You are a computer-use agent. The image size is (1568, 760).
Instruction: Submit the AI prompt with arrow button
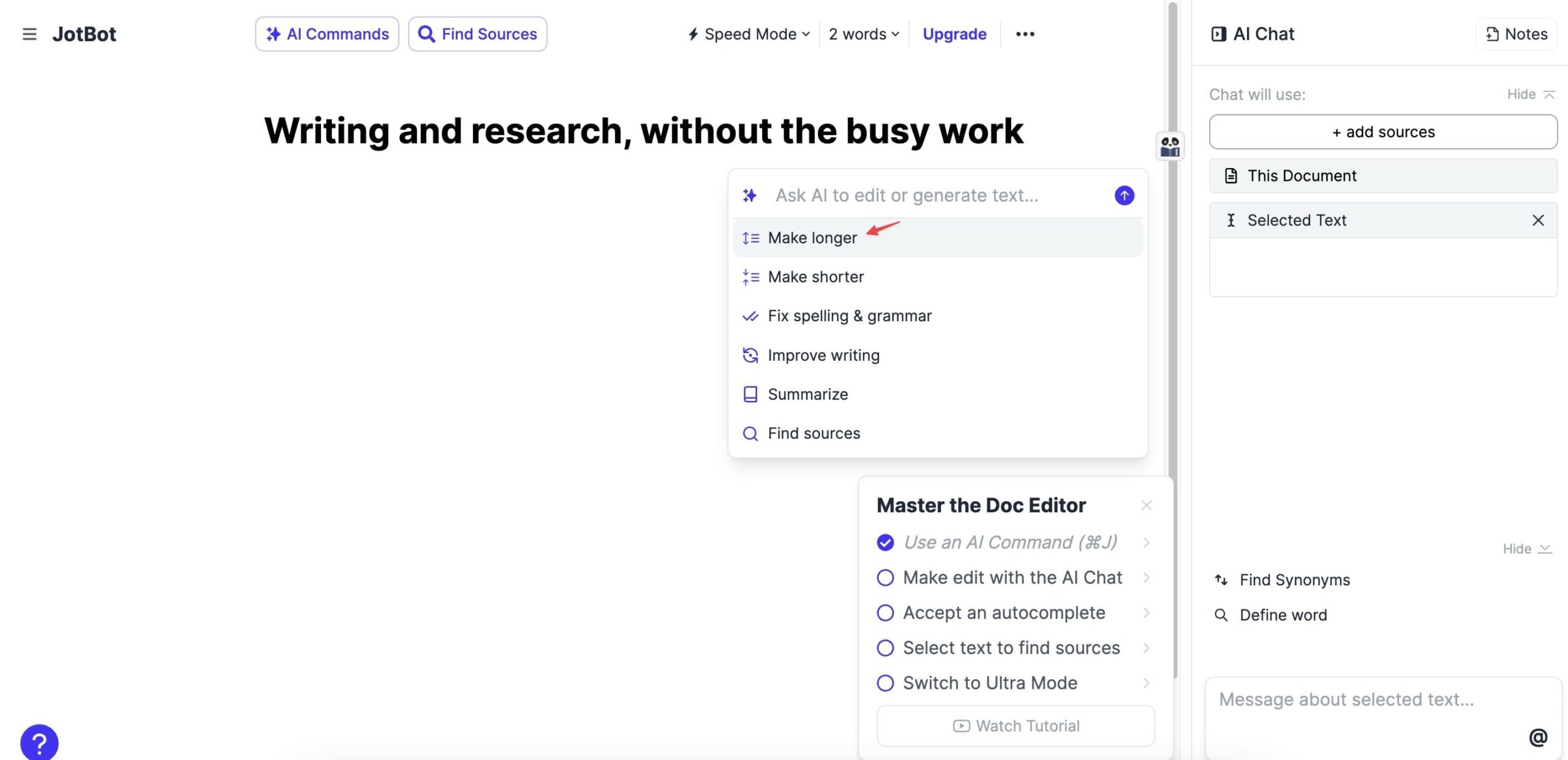pyautogui.click(x=1124, y=196)
